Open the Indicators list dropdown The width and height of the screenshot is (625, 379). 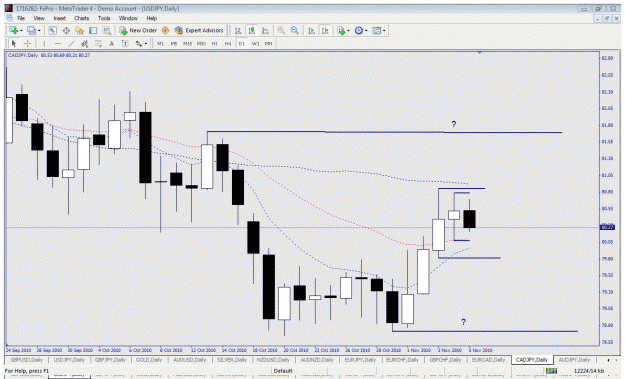click(343, 30)
